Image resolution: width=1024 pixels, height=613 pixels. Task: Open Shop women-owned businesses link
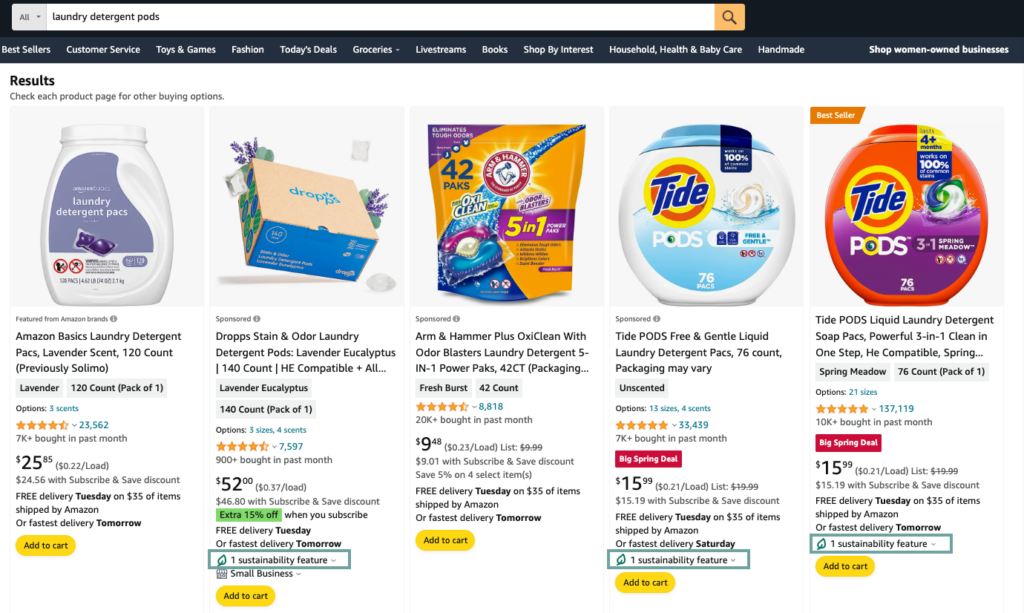938,50
